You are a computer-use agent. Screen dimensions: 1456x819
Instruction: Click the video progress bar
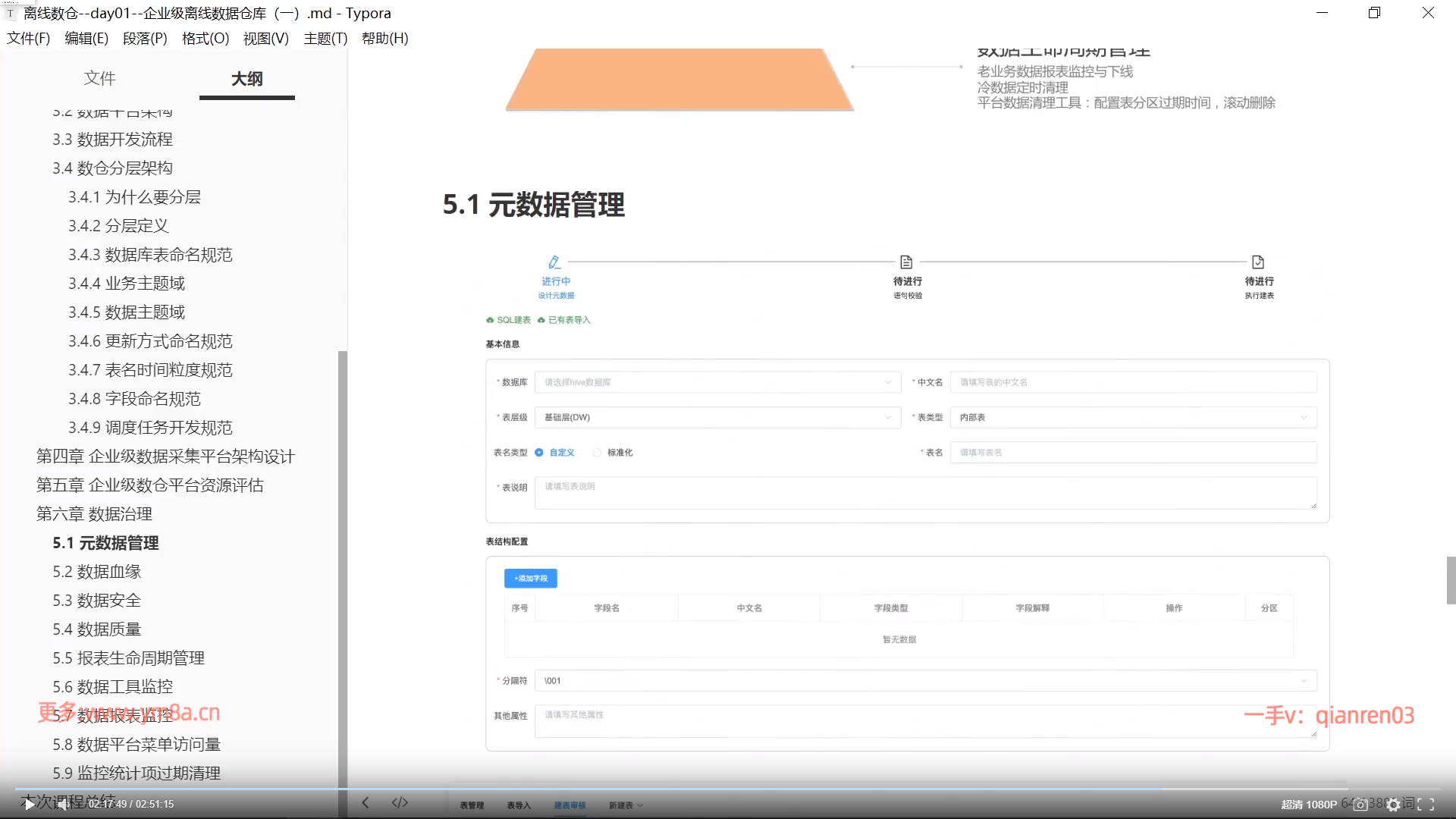point(728,789)
